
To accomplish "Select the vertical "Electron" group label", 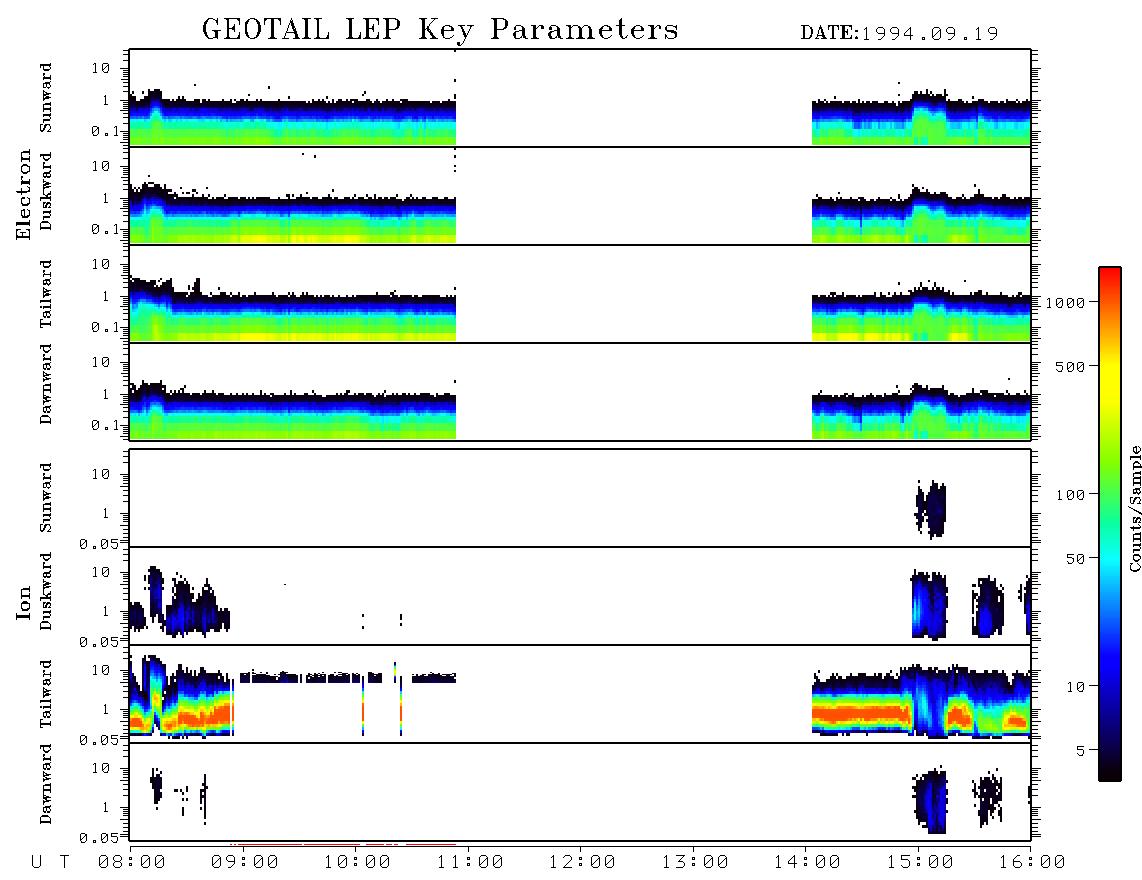I will pyautogui.click(x=23, y=195).
